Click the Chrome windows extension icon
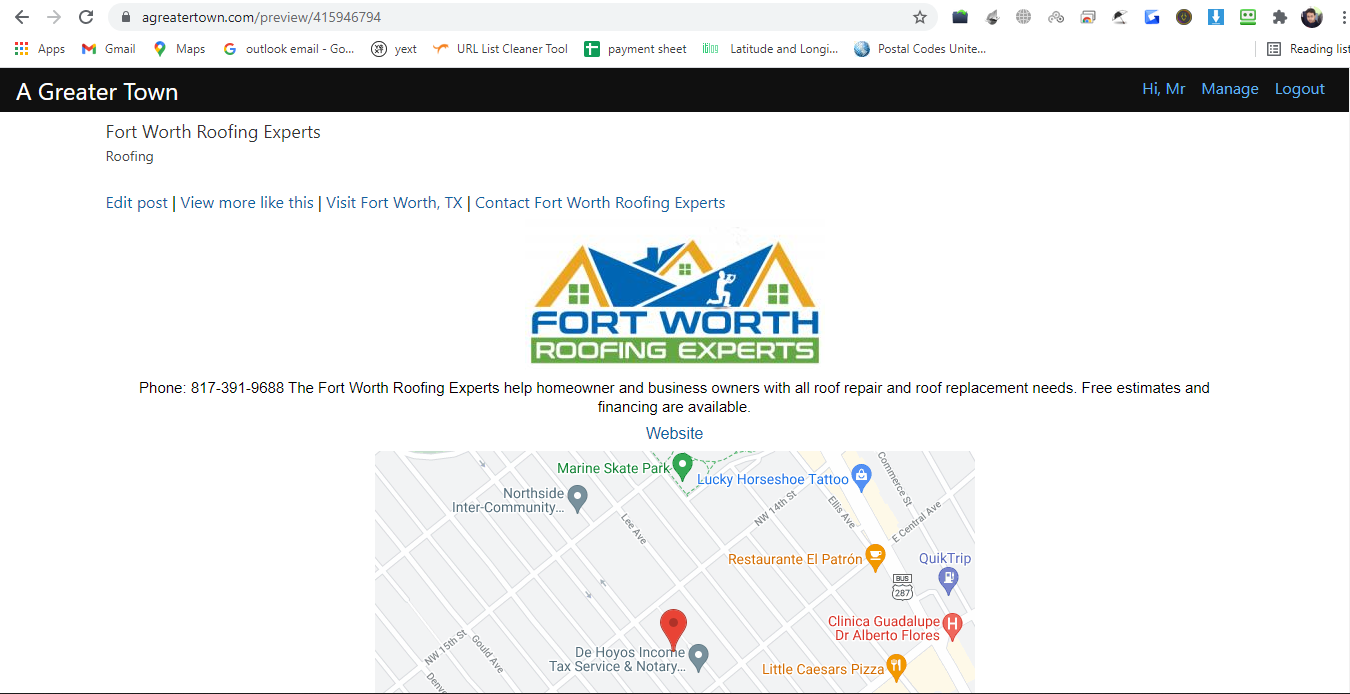Screen dimensions: 1350x694 (x=1088, y=17)
